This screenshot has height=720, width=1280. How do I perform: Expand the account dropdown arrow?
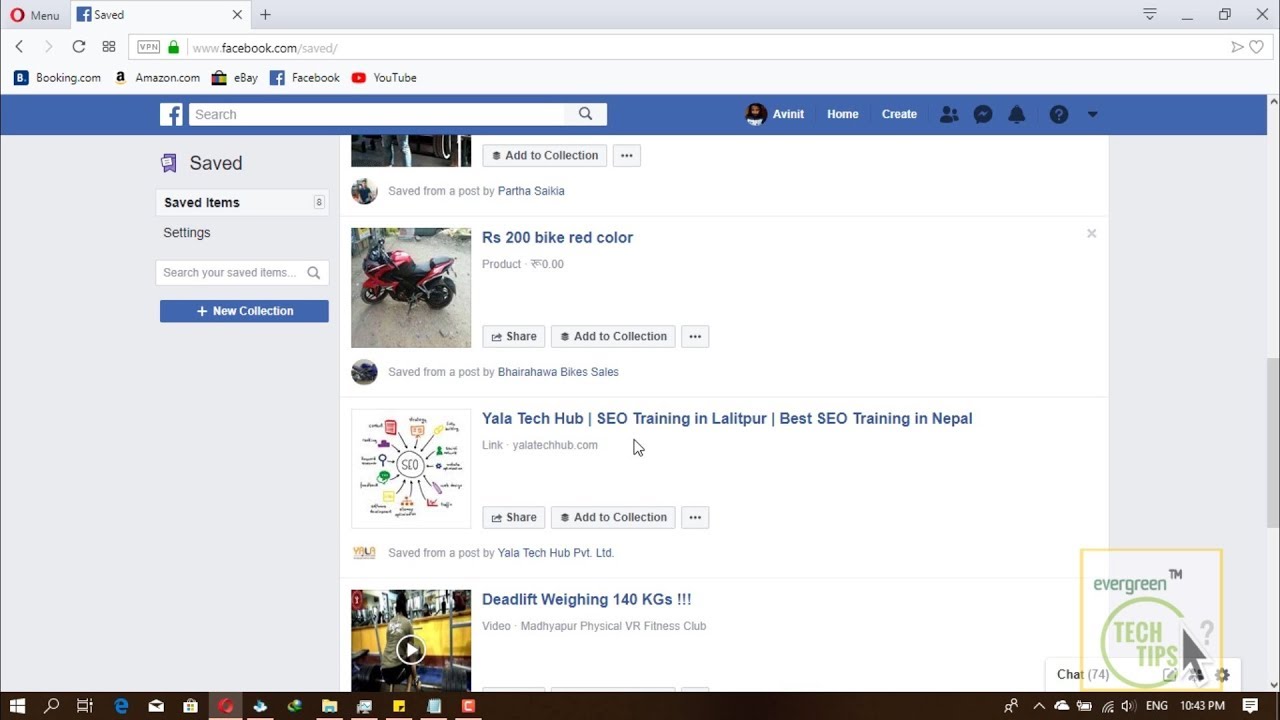coord(1092,114)
